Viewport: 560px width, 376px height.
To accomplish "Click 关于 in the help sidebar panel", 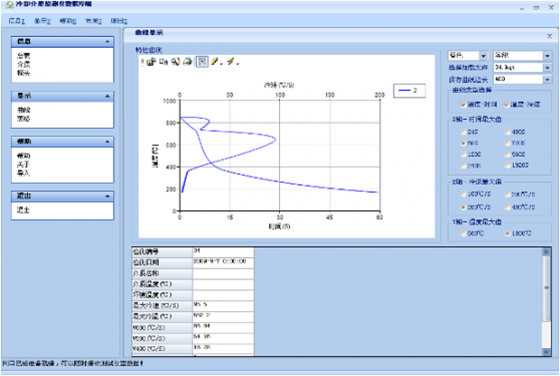I will 23,164.
